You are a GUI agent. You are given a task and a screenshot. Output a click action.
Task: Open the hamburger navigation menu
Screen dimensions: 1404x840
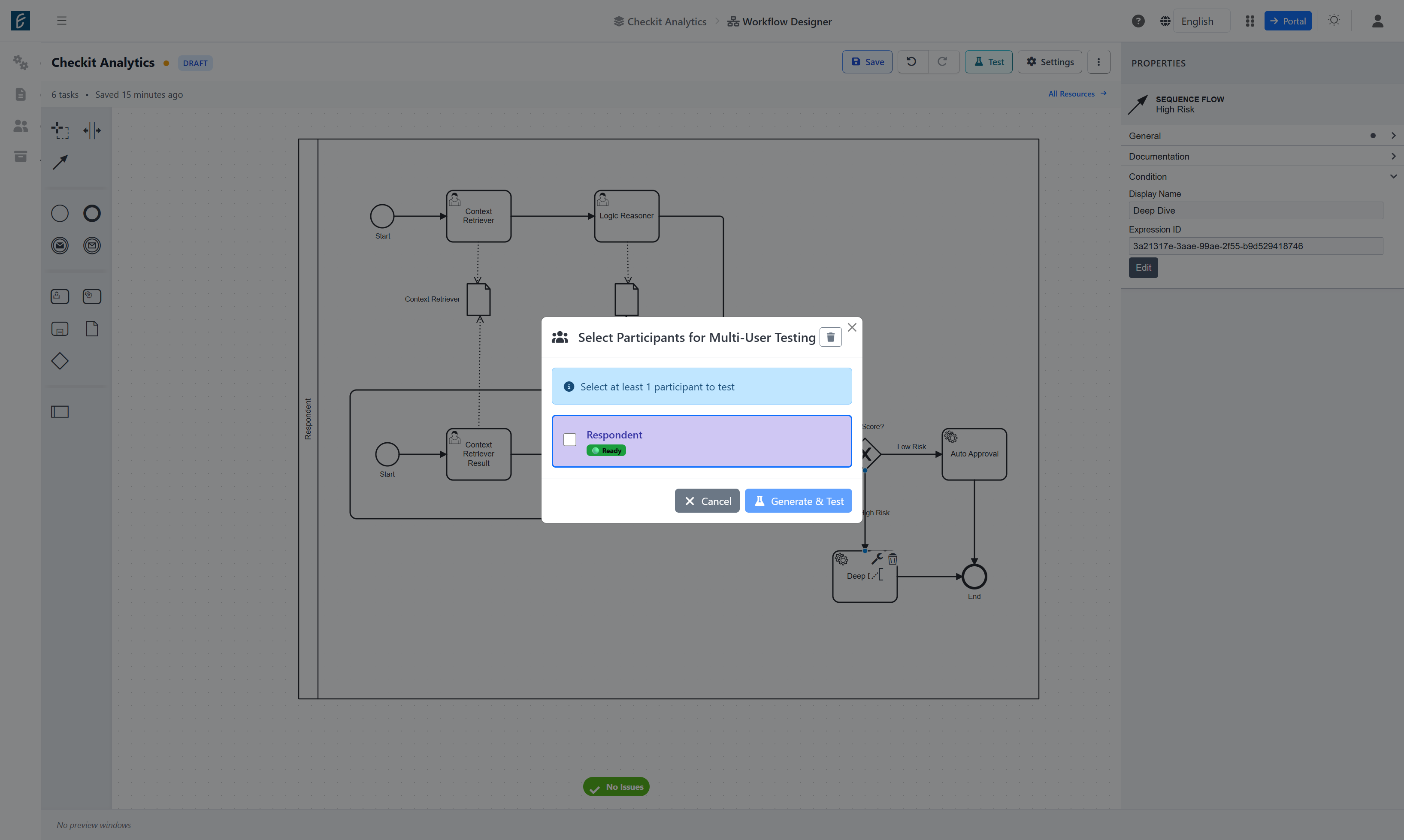pyautogui.click(x=62, y=21)
